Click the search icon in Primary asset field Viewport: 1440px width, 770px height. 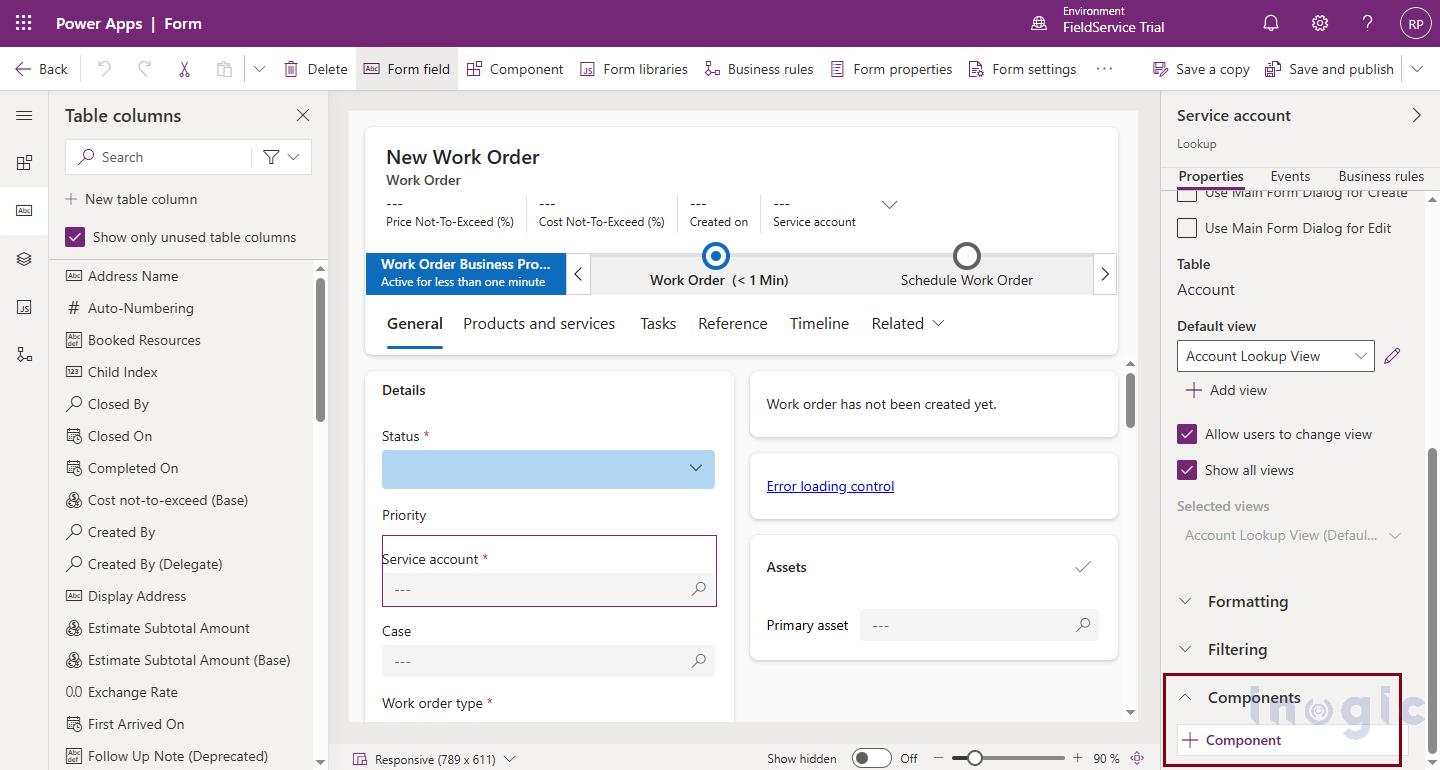1083,625
